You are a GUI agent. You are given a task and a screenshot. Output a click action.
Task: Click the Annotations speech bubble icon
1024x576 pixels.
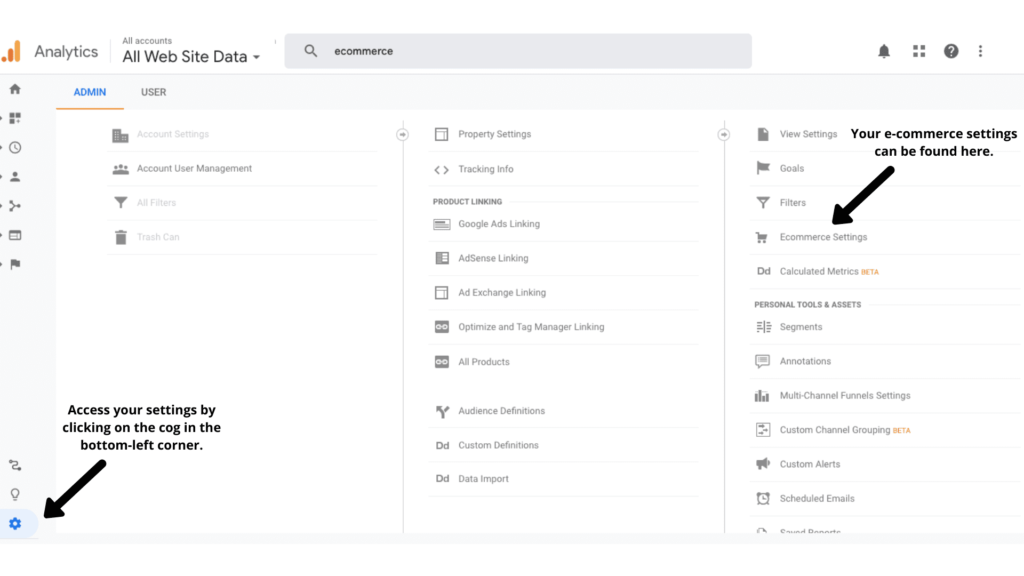(763, 361)
